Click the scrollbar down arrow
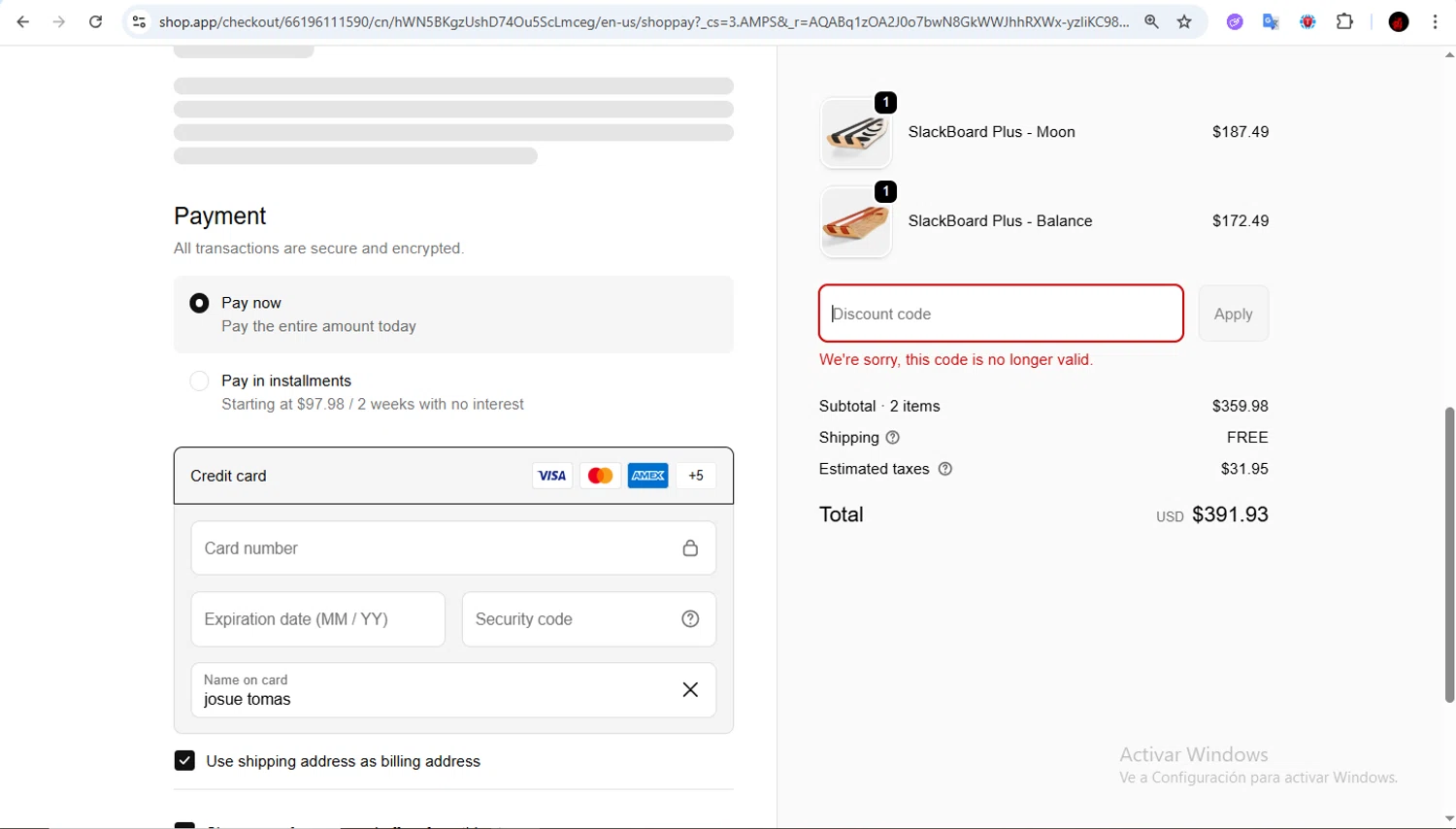Screen dimensions: 1456x829 (x=1449, y=819)
